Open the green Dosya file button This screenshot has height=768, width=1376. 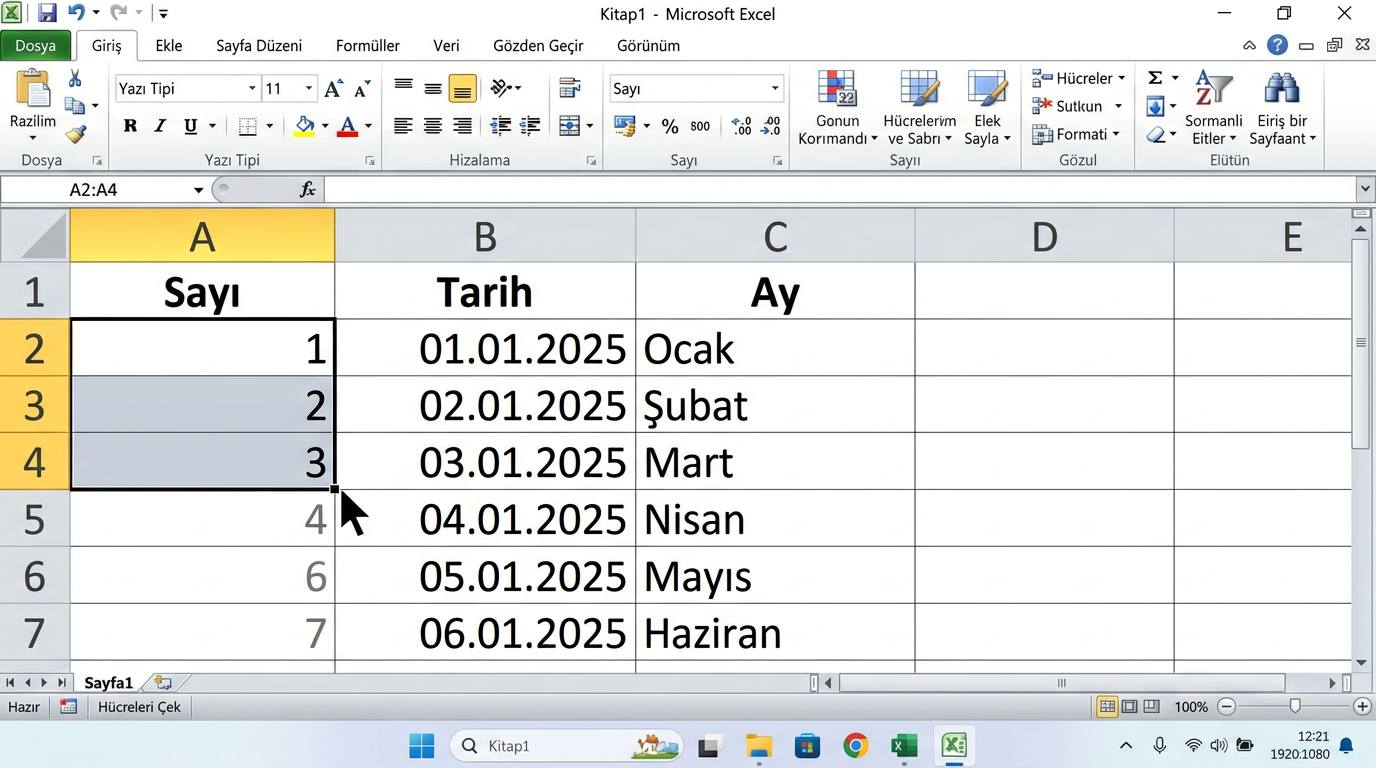[35, 46]
